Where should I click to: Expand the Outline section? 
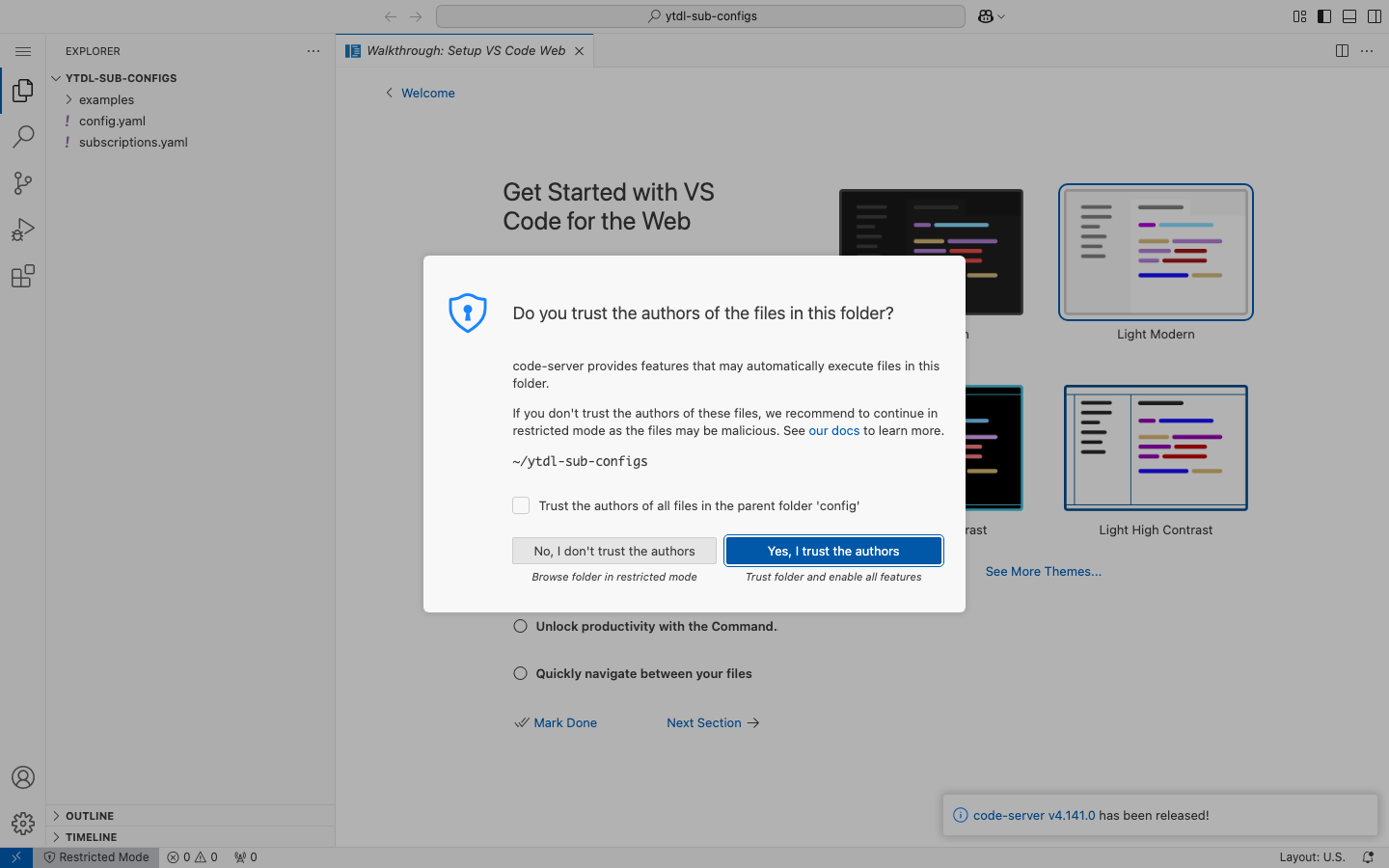point(191,816)
